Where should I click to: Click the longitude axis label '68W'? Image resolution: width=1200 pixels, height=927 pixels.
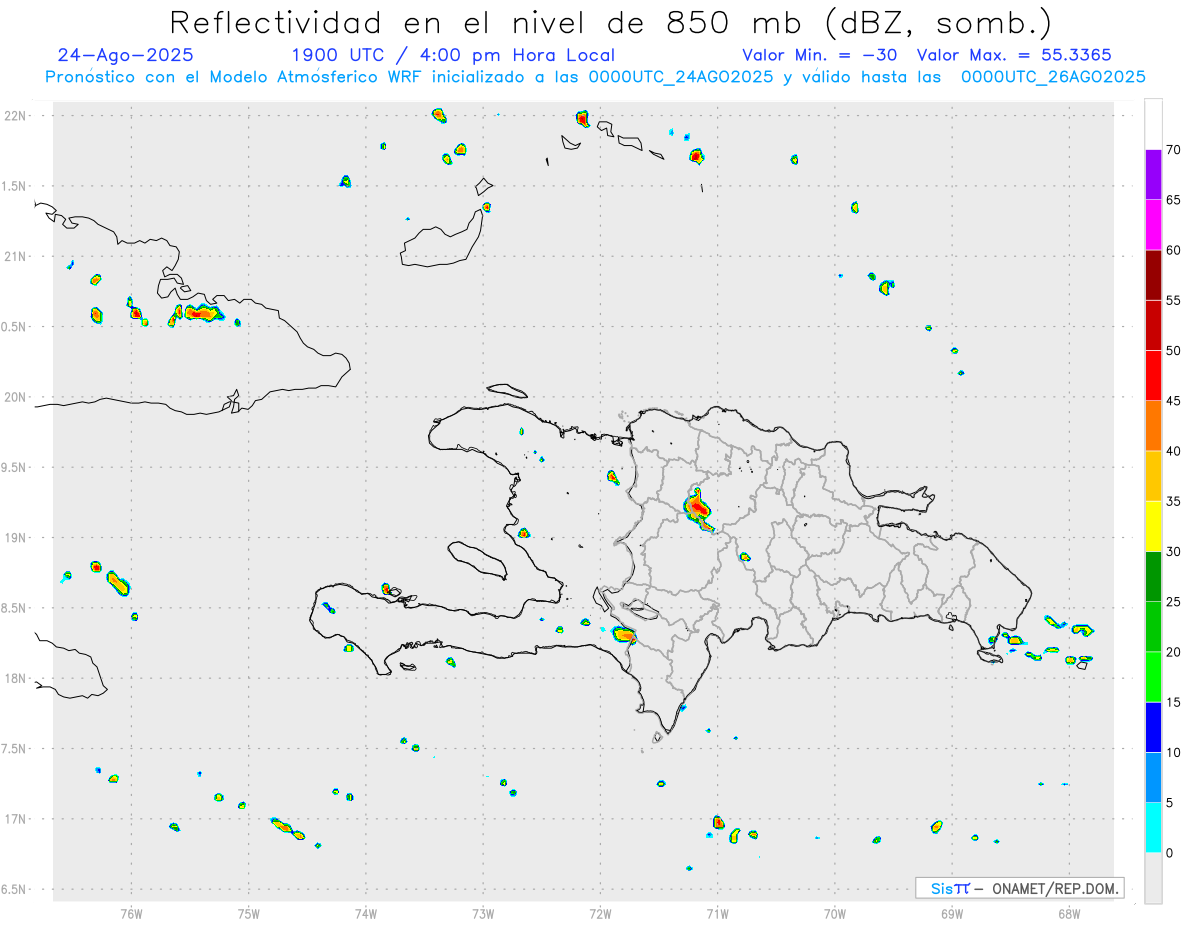(1069, 913)
